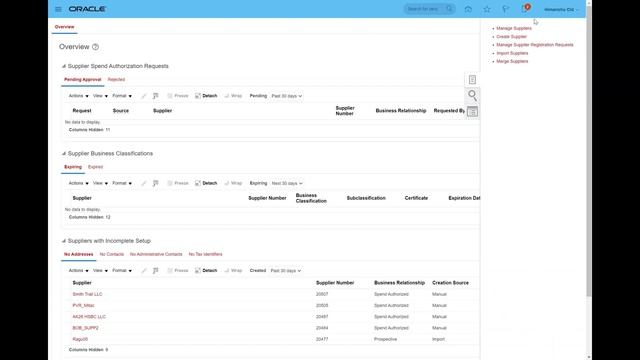Switch to the No Tax Identifiers tab
Viewport: 640px width, 360px height.
tap(205, 254)
